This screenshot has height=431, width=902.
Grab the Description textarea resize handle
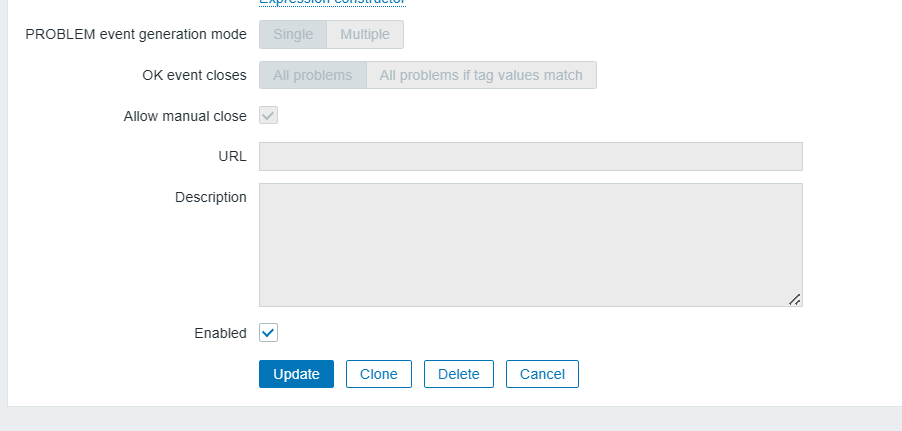(795, 299)
